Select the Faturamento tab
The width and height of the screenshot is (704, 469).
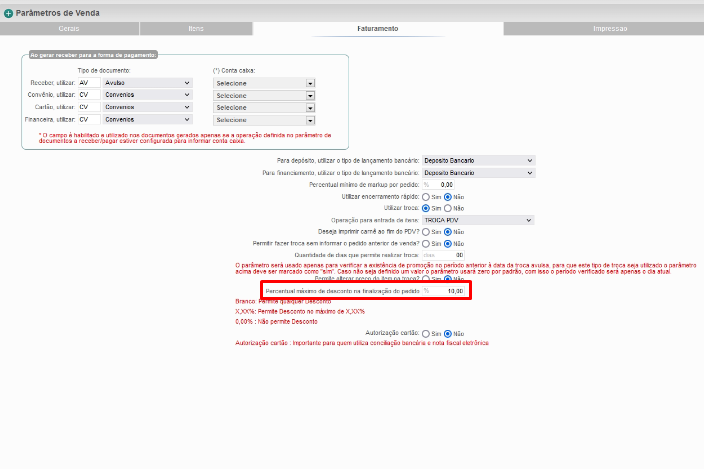(x=378, y=28)
